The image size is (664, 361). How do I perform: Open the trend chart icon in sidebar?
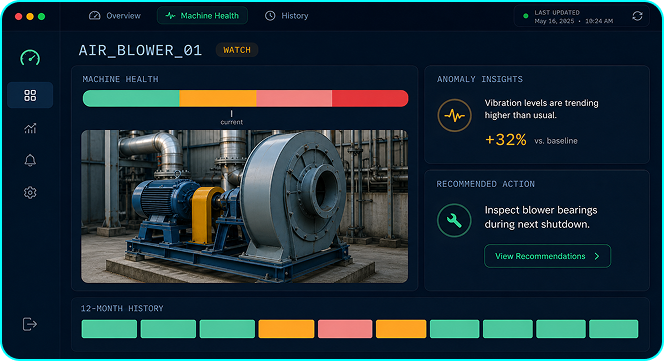[x=30, y=128]
